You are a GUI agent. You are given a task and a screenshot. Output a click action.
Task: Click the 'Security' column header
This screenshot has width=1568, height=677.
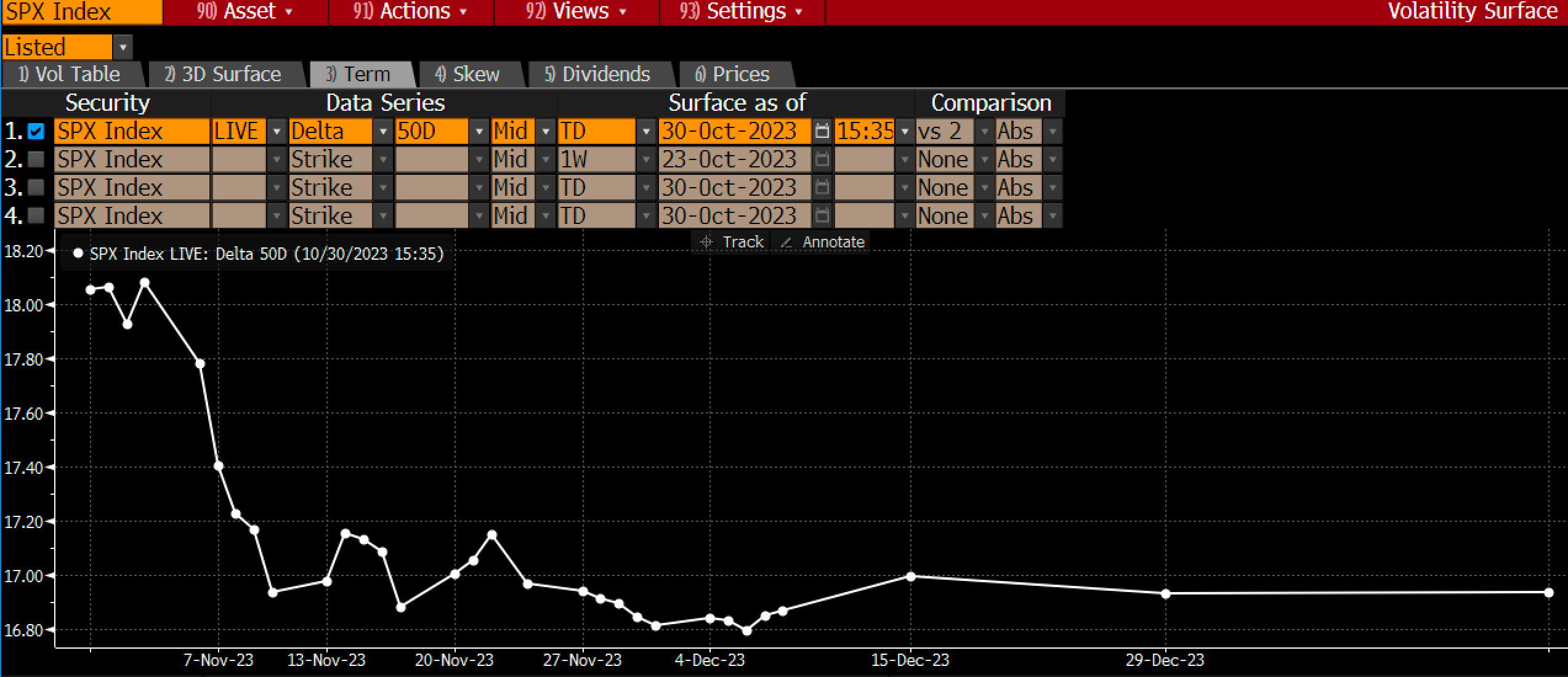(107, 103)
